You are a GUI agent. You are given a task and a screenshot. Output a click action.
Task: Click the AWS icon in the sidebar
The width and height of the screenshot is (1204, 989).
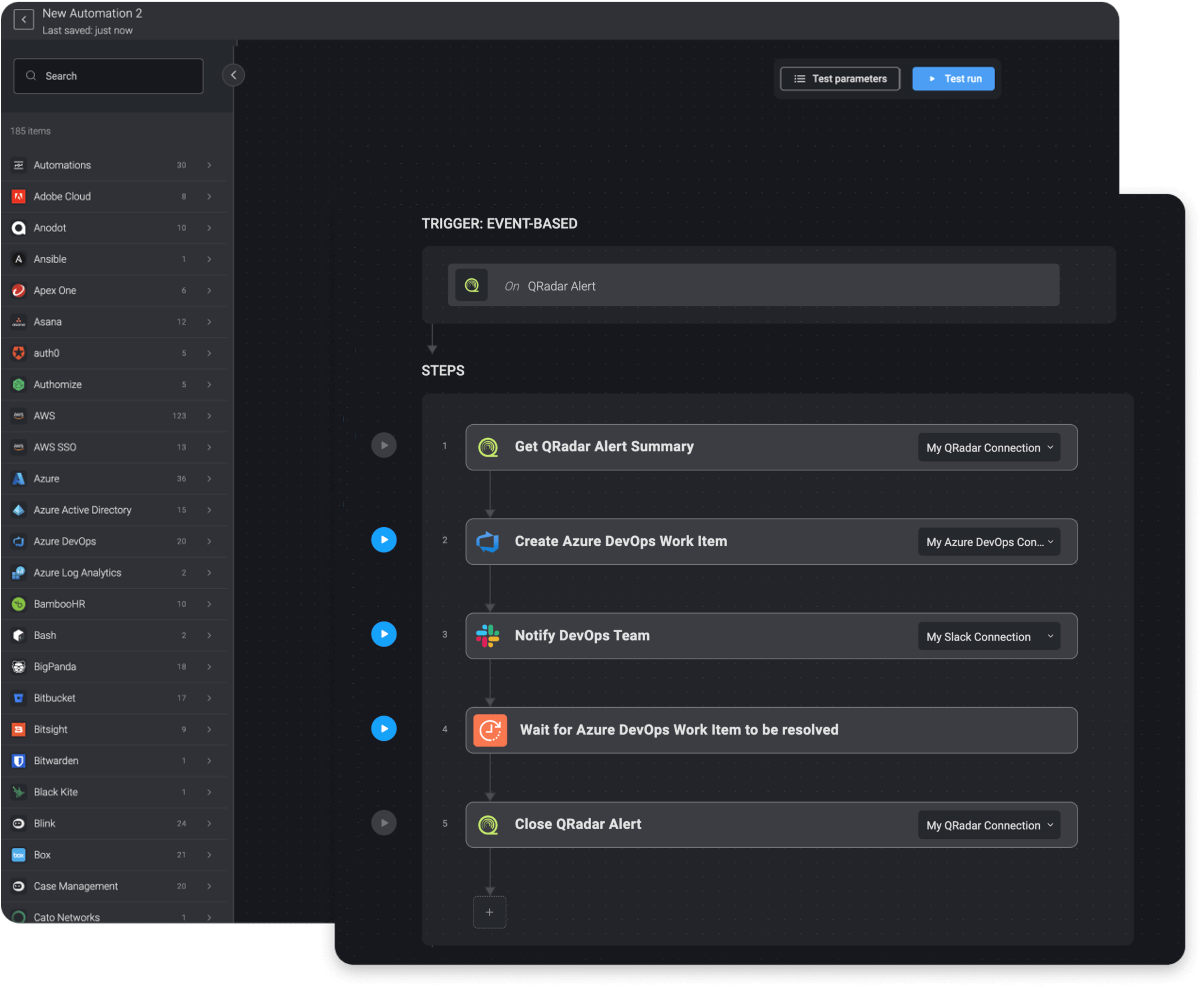pyautogui.click(x=18, y=415)
